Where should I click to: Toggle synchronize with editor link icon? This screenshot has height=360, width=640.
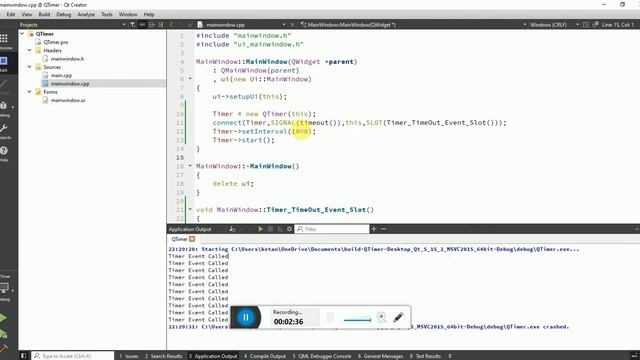(142, 25)
